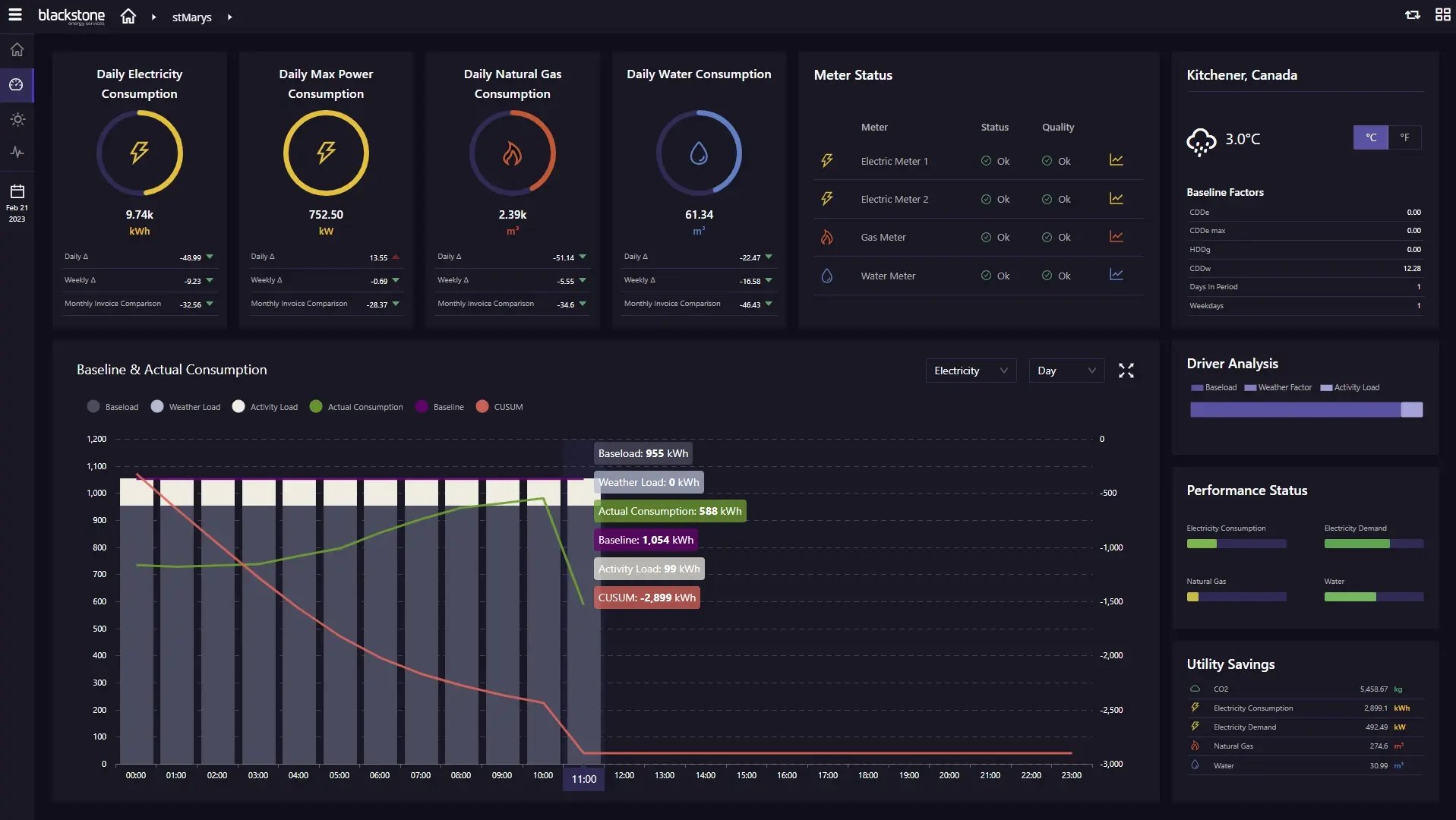
Task: Open the hamburger navigation menu
Action: (x=15, y=14)
